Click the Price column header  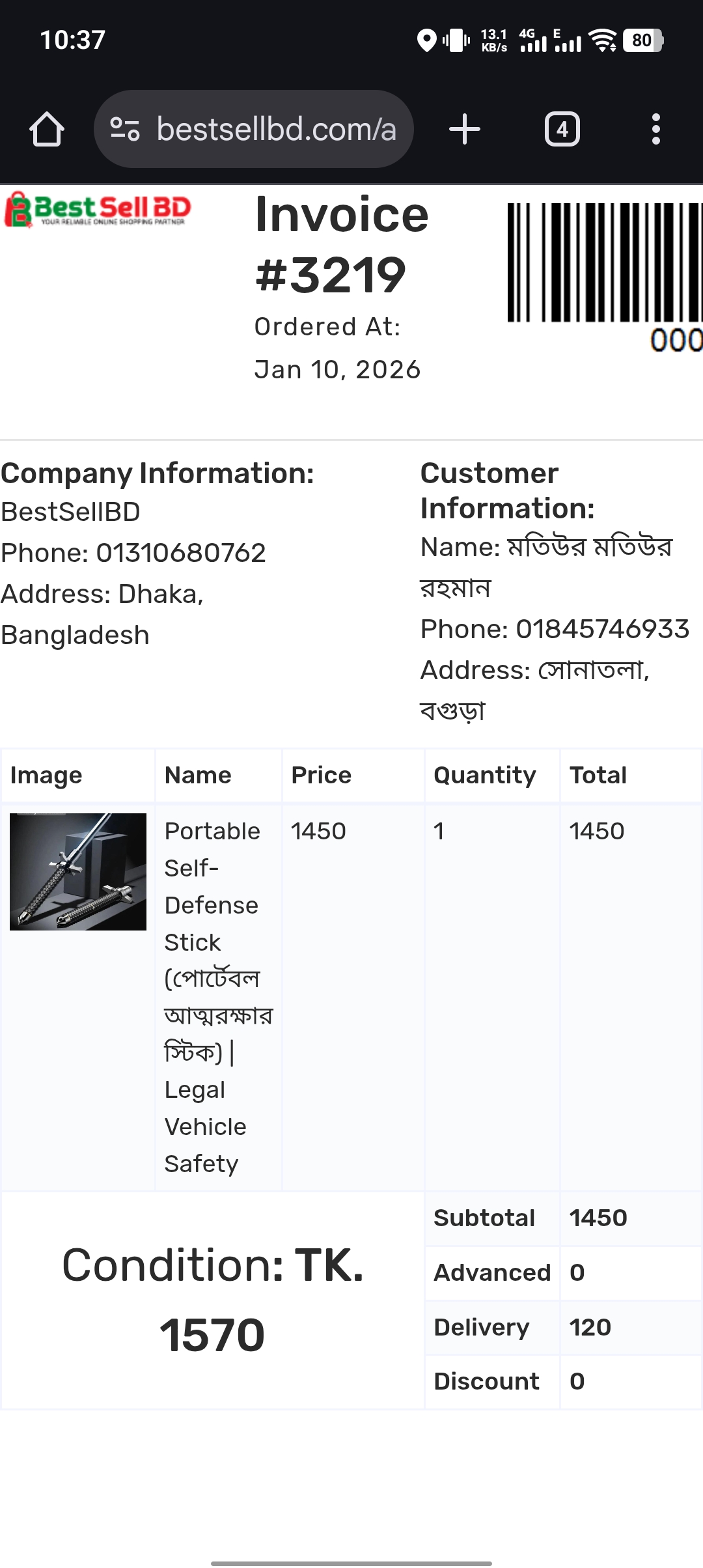[321, 775]
